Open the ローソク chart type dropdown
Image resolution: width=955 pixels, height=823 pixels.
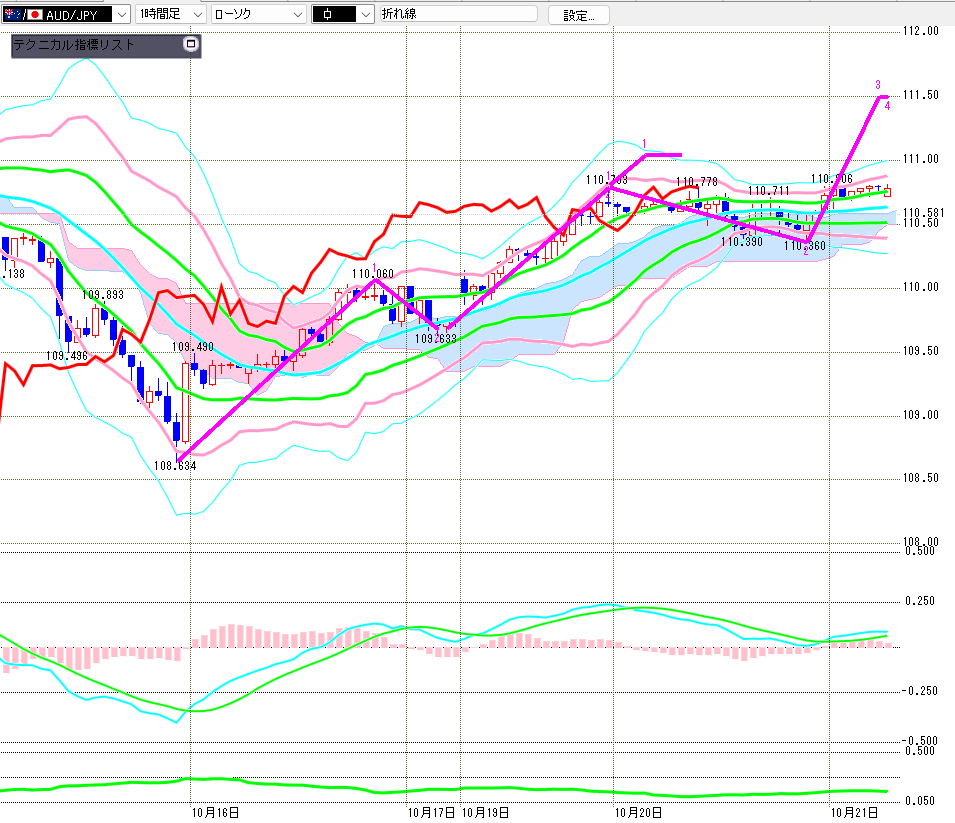click(259, 15)
